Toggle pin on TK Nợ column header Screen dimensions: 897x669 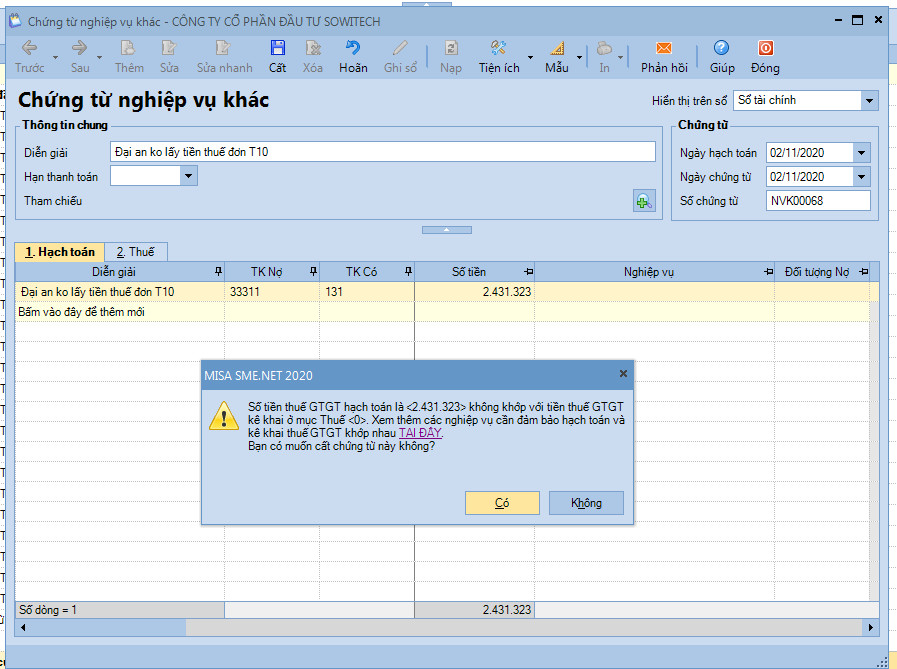pyautogui.click(x=314, y=272)
